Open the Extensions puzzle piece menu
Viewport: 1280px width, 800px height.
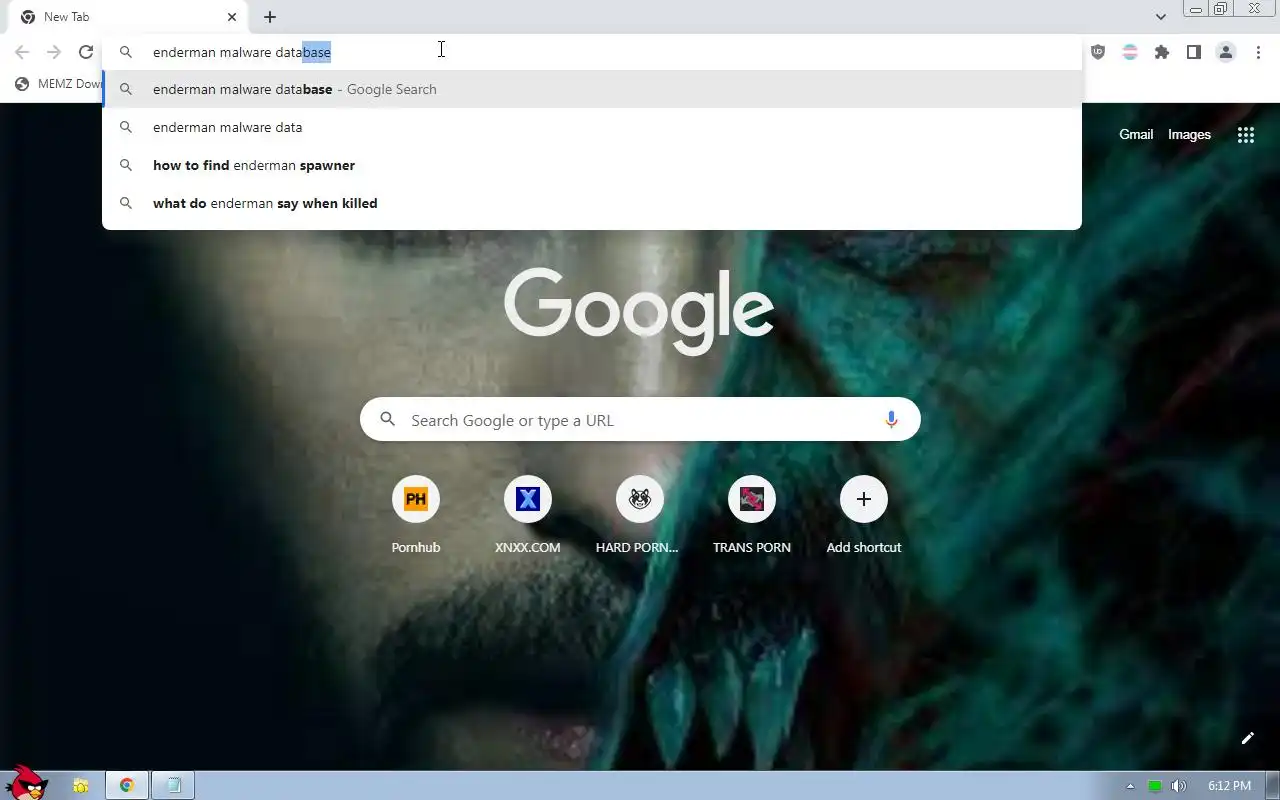(x=1162, y=52)
